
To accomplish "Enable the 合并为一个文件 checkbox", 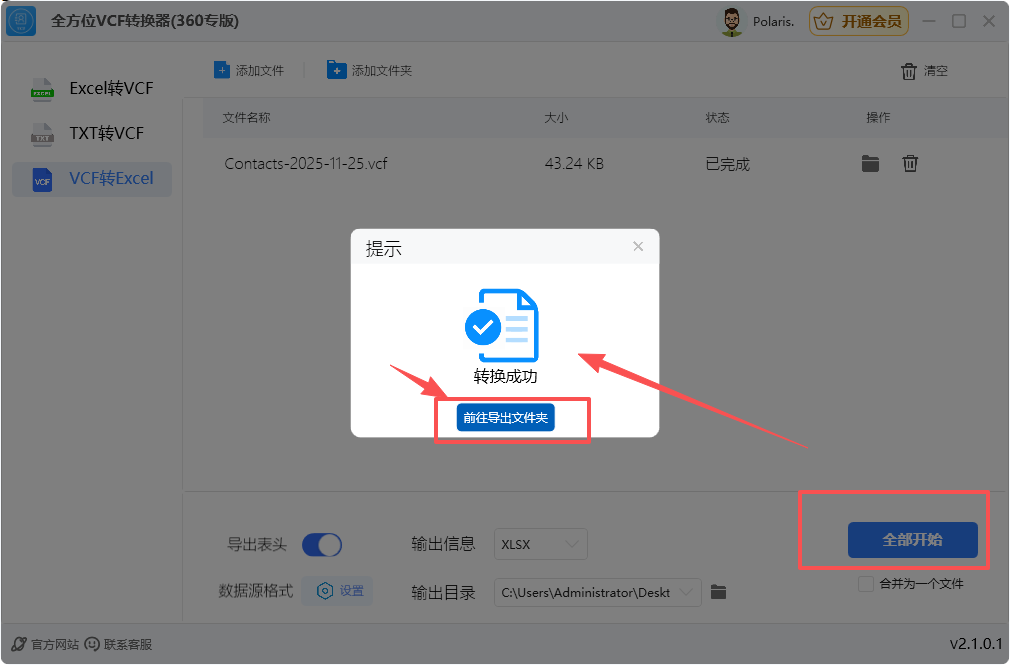I will 864,583.
